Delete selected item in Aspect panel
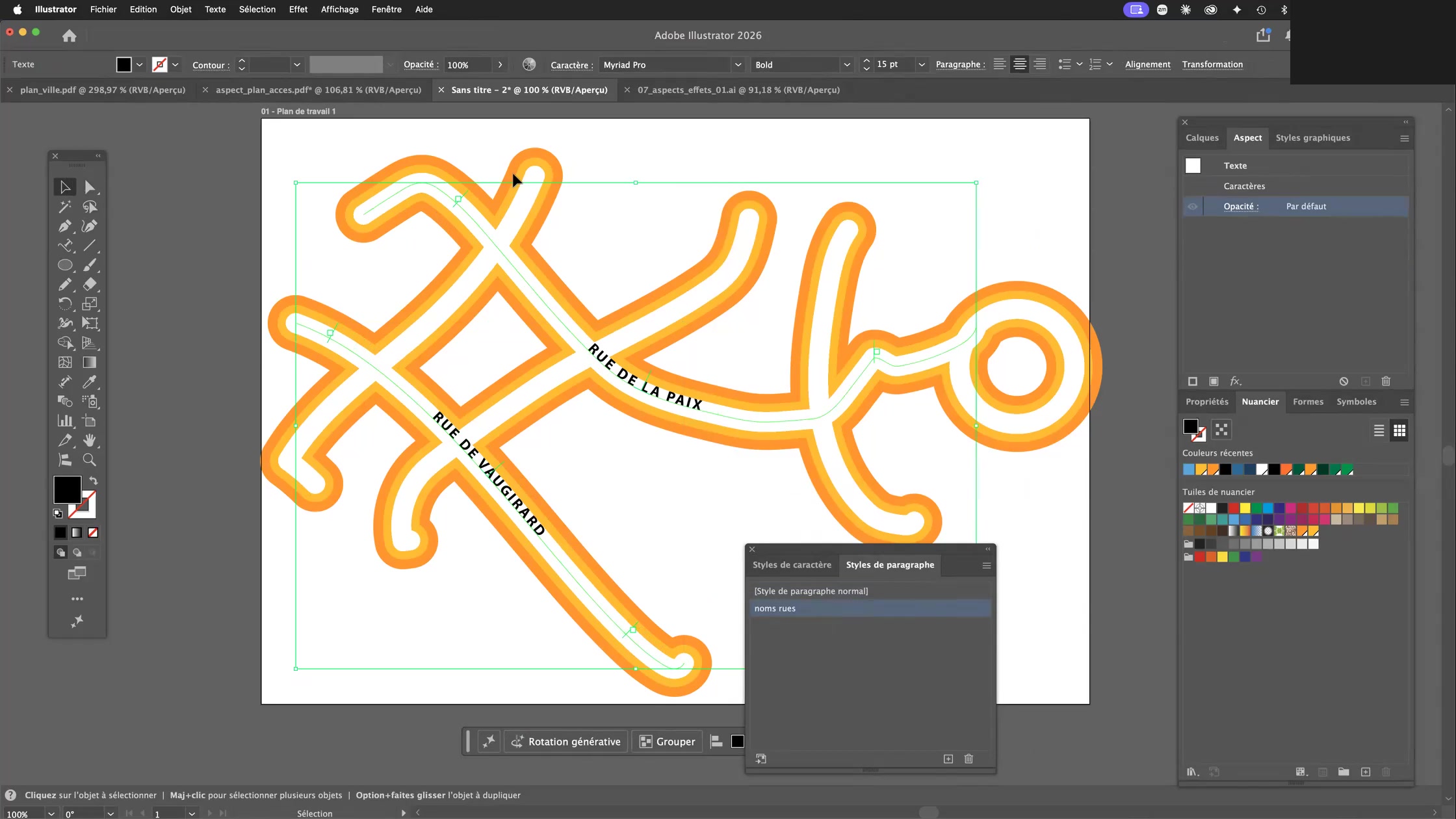 [x=1386, y=382]
